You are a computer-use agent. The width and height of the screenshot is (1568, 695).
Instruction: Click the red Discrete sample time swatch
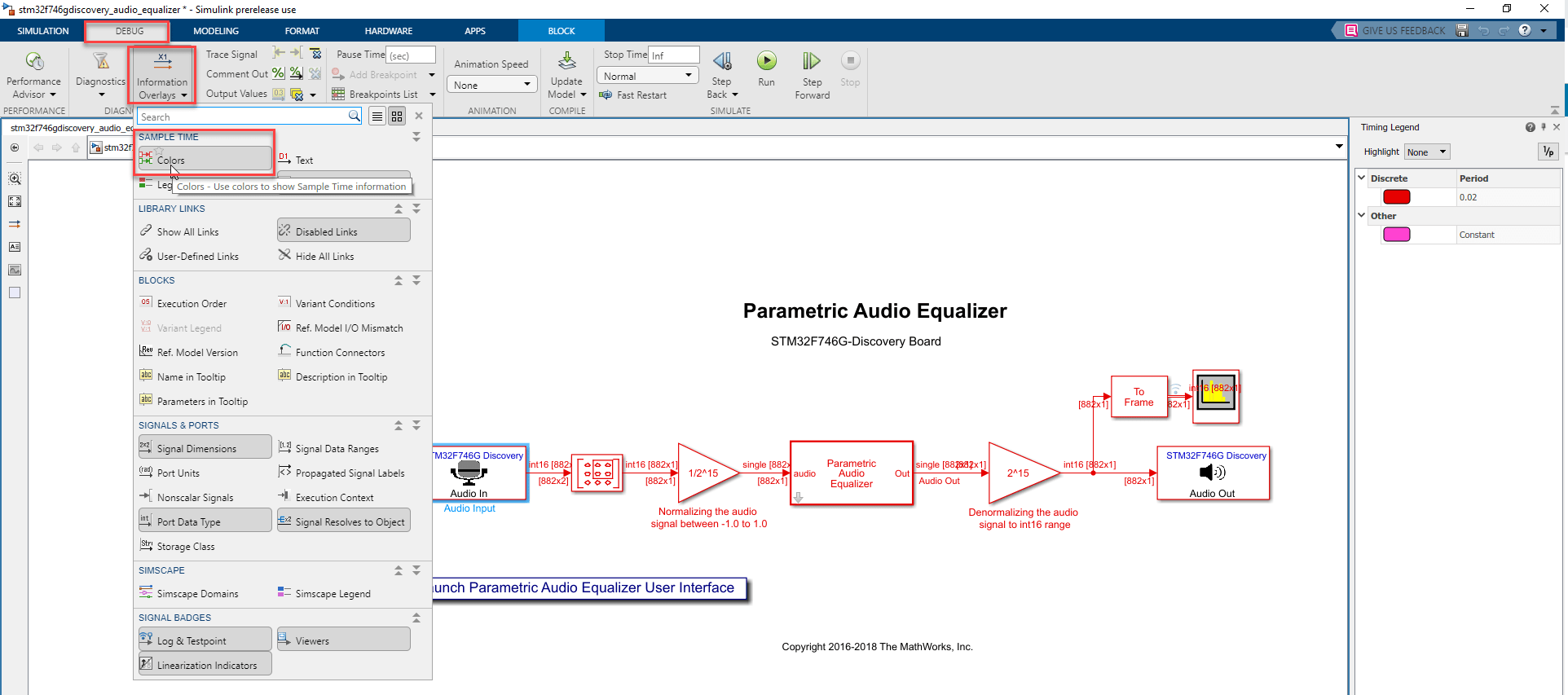tap(1397, 197)
